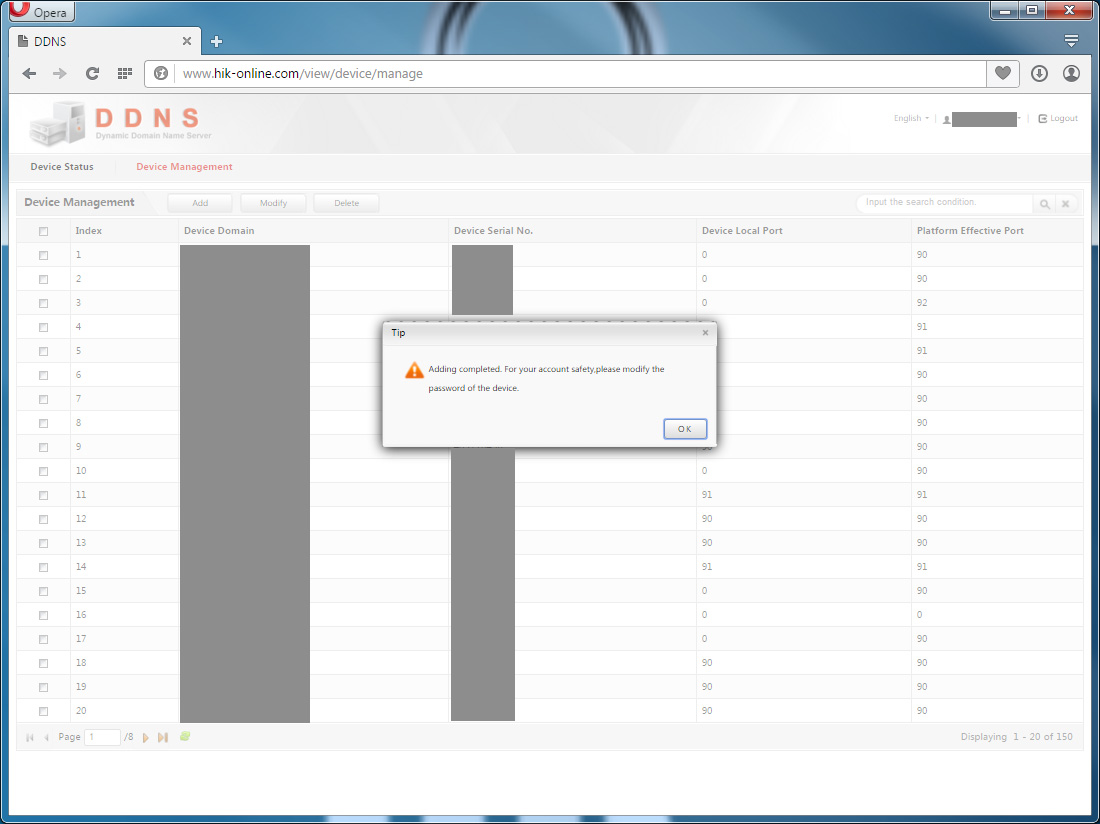Click the Modify button
Image resolution: width=1100 pixels, height=824 pixels.
pyautogui.click(x=273, y=203)
